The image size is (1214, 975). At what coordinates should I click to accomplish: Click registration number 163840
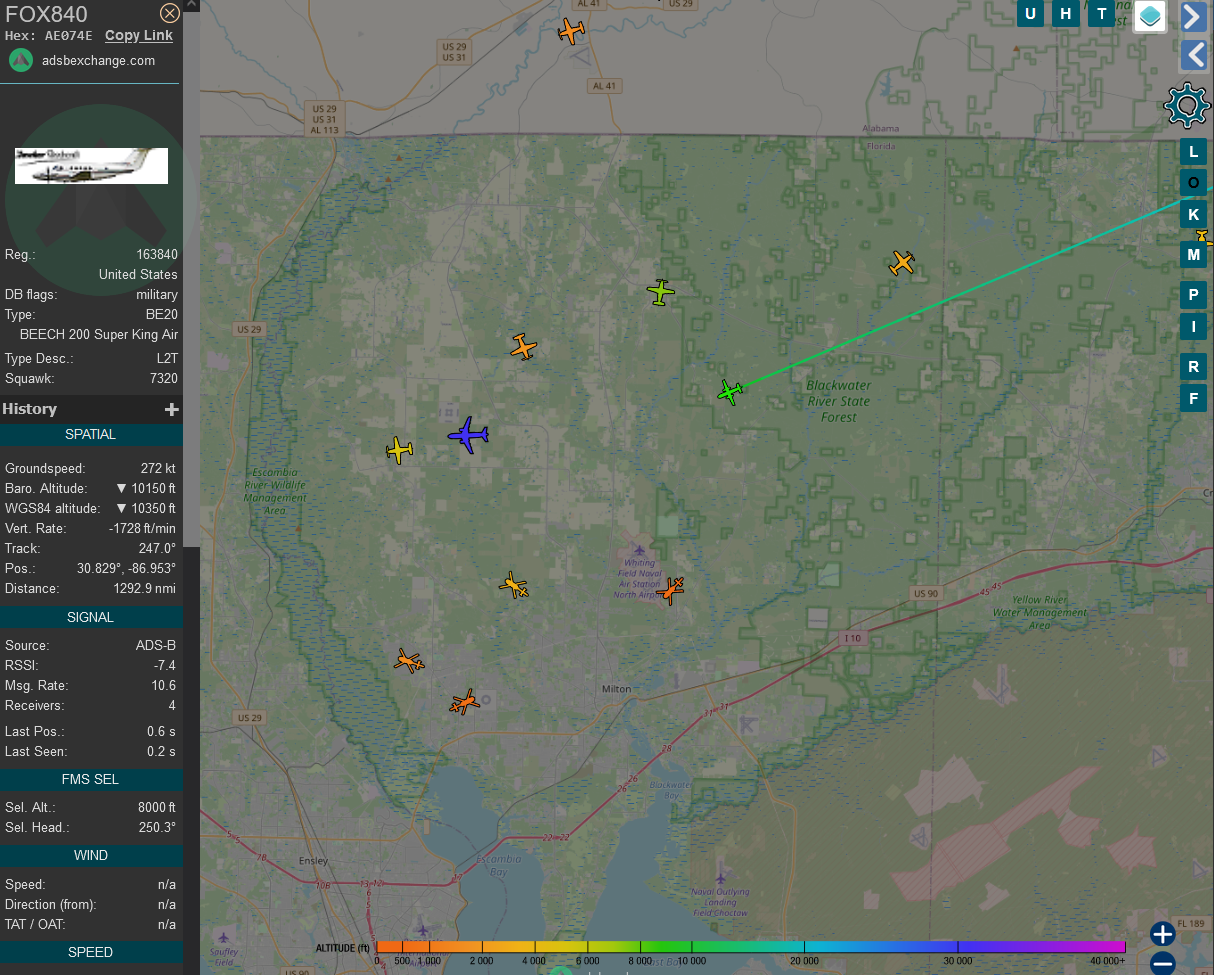point(157,255)
